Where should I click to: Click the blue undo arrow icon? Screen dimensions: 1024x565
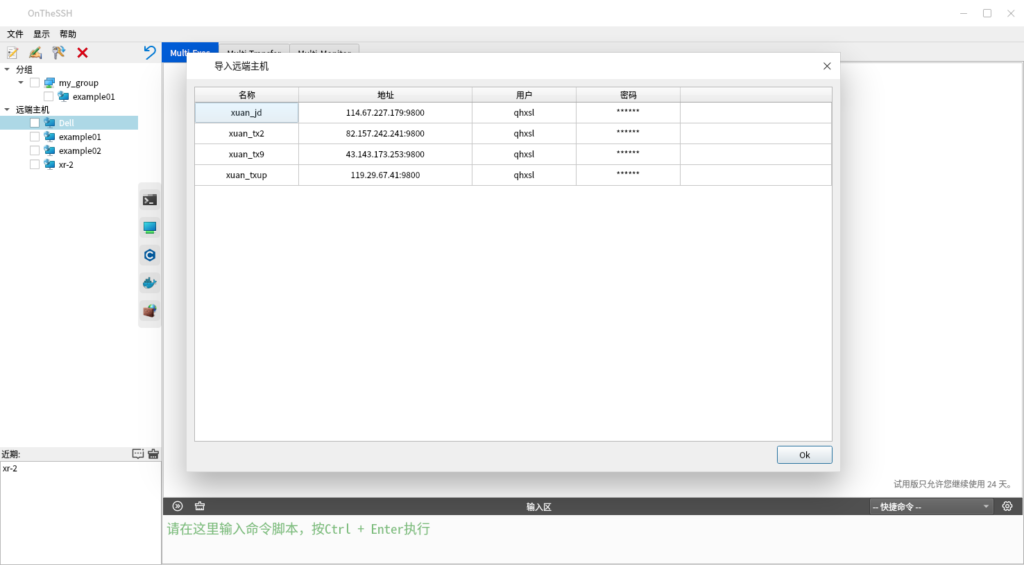(150, 53)
